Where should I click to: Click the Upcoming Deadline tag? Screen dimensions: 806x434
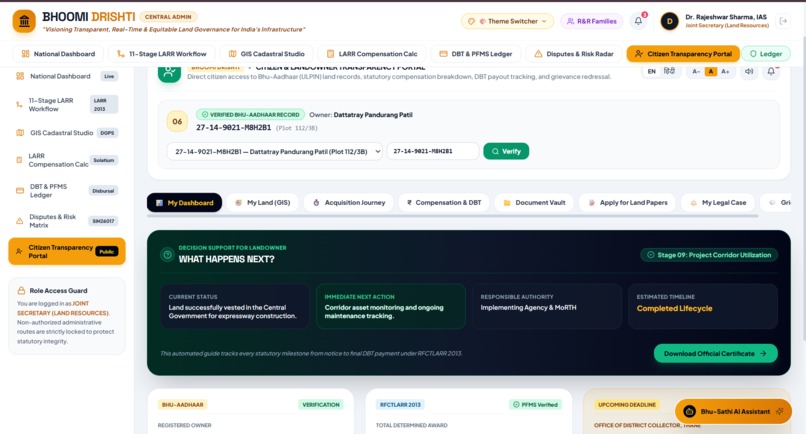[x=627, y=405]
